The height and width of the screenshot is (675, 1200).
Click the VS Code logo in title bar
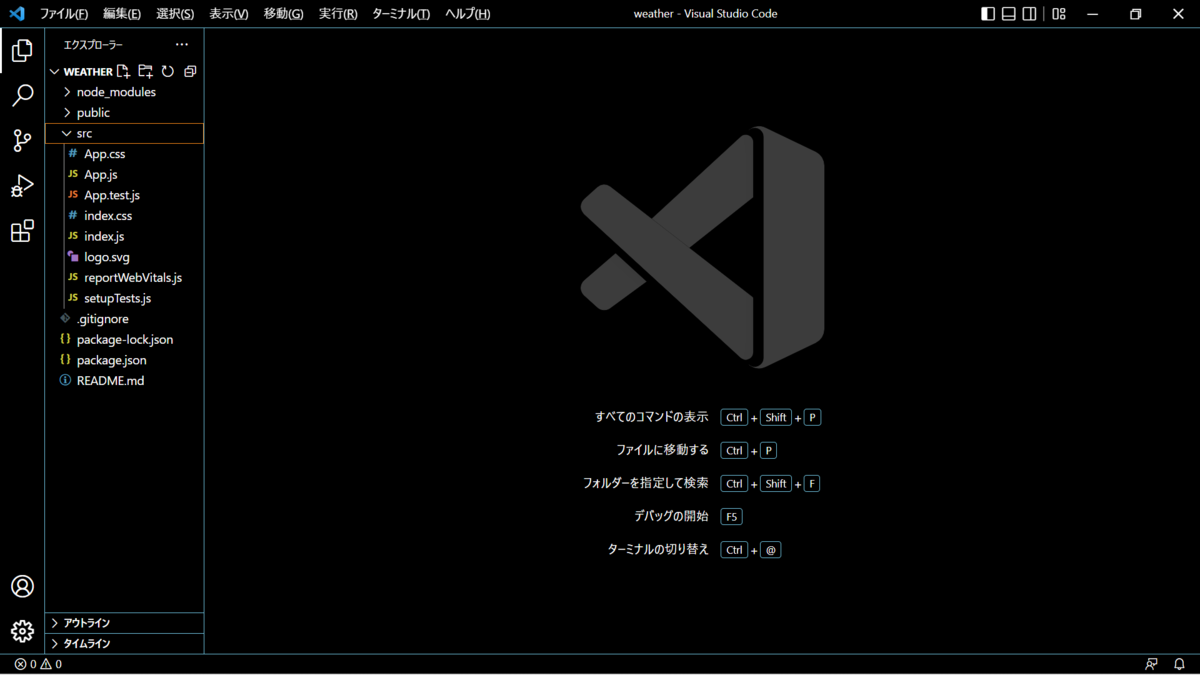16,14
